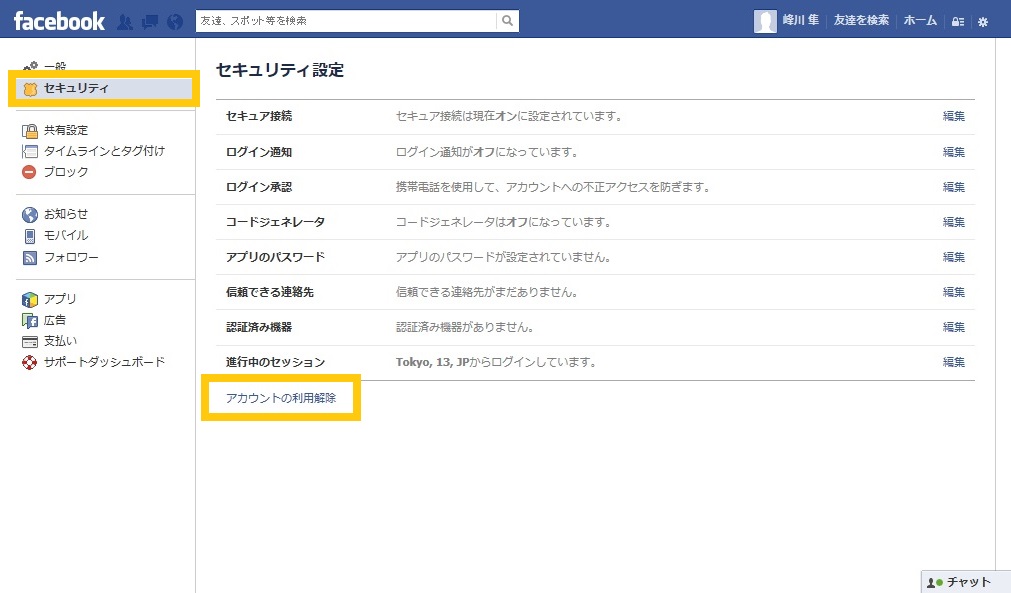1011x593 pixels.
Task: Expand the 認証済み機器 row label
Action: coord(259,327)
